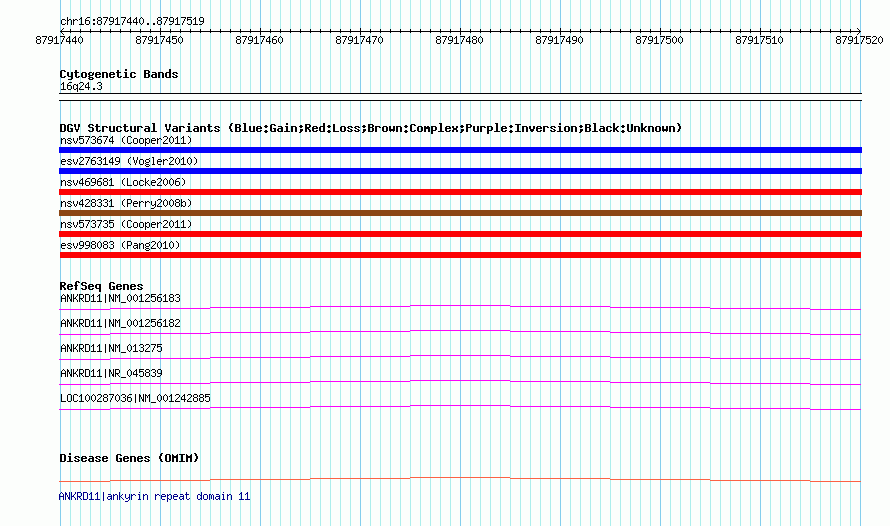Click magenta gene line under ANKRD11|NM_013275
Image resolution: width=890 pixels, height=526 pixels.
point(460,357)
